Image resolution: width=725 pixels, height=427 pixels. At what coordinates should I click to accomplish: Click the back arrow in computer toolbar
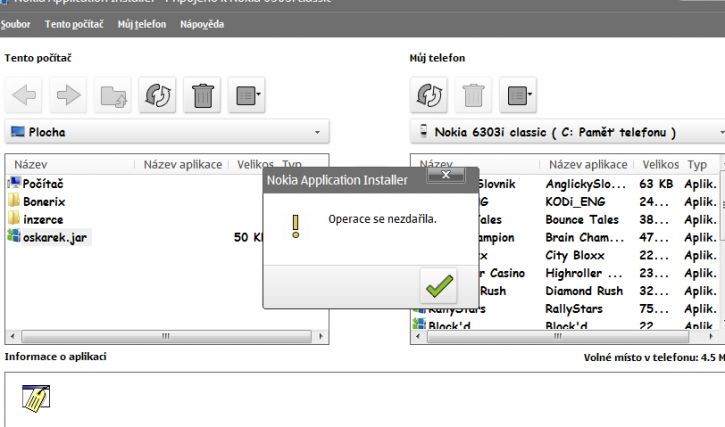24,95
